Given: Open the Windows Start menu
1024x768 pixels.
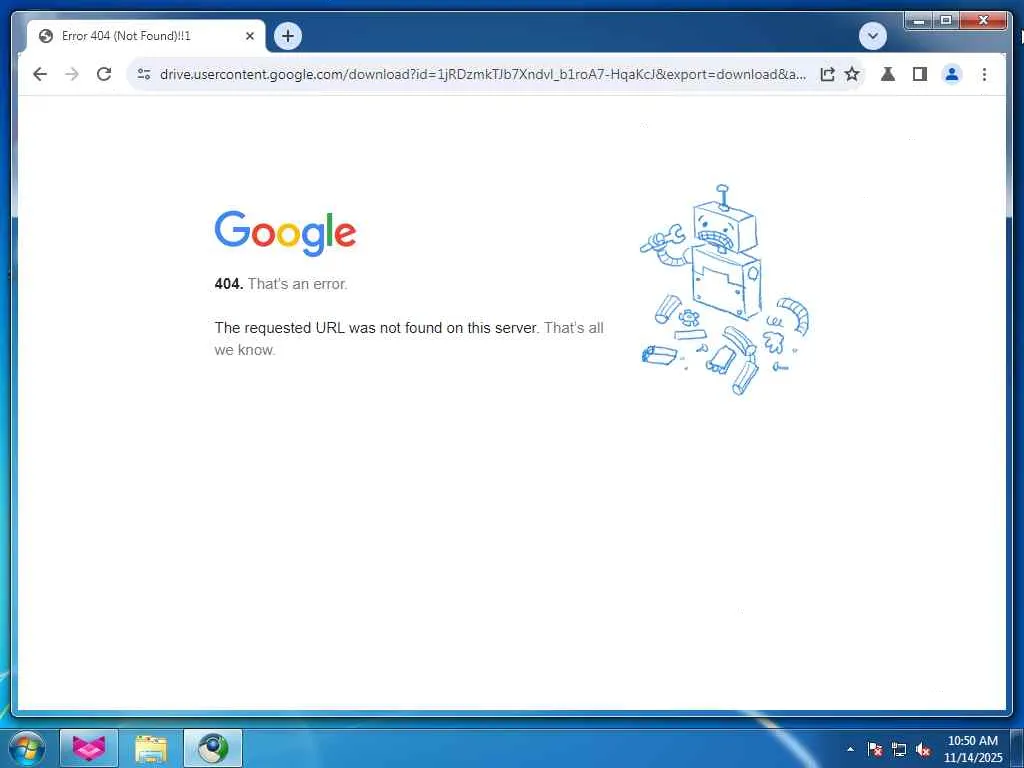Looking at the screenshot, I should coord(27,748).
